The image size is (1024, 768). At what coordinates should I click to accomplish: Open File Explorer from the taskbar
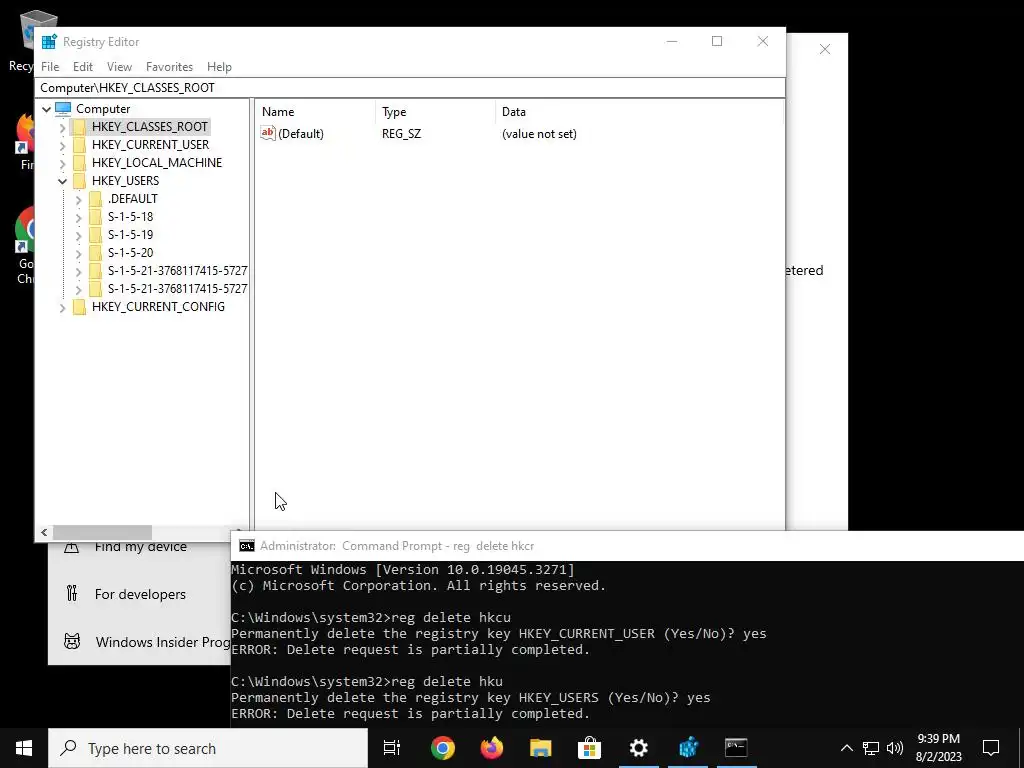pyautogui.click(x=540, y=748)
